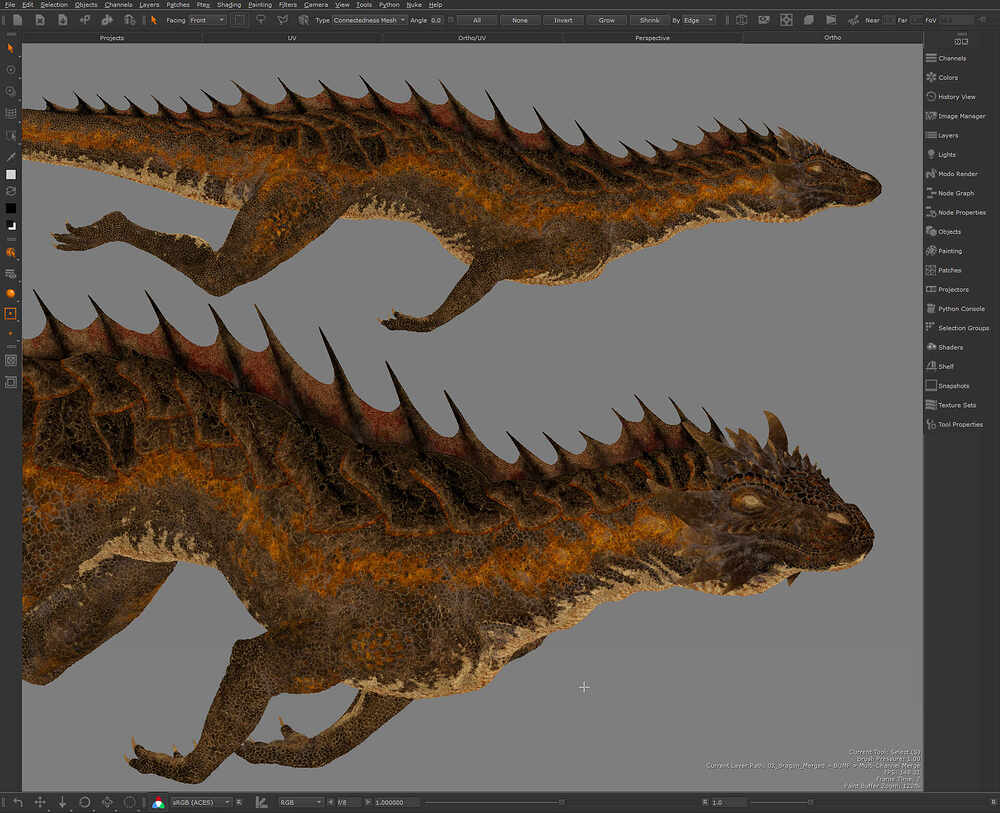The image size is (1000, 813).
Task: Show the Selection Groups palette
Action: tap(957, 328)
